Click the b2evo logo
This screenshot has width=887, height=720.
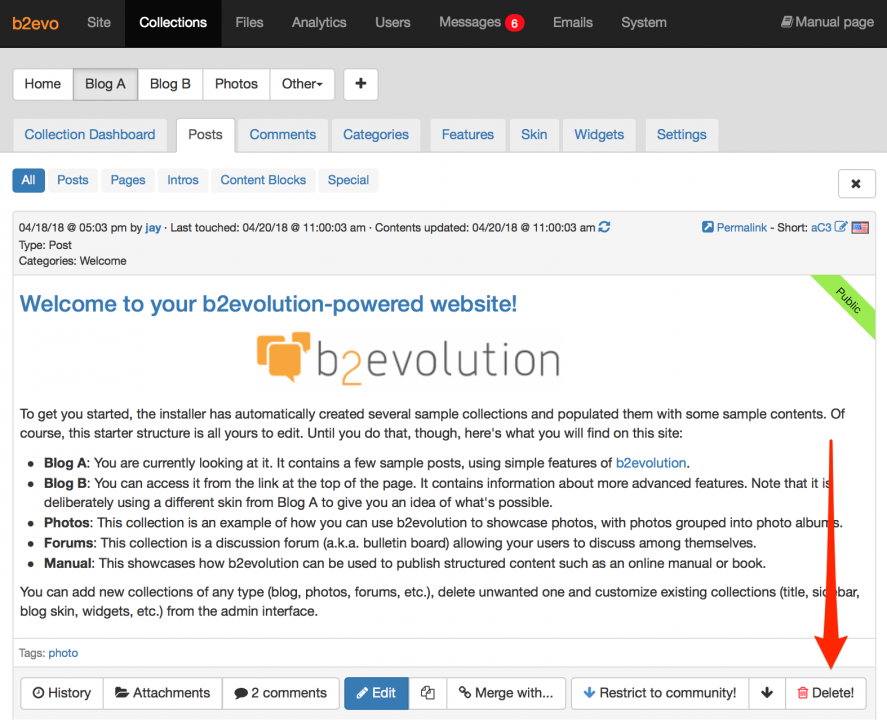35,23
